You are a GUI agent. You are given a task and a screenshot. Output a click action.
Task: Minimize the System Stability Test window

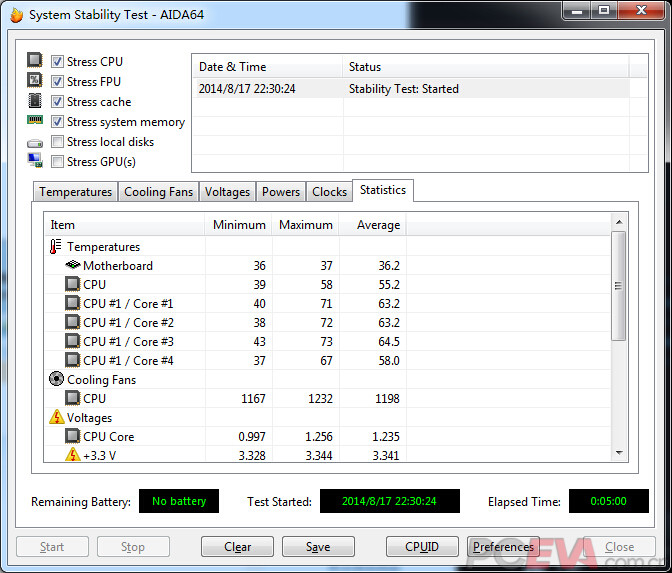(x=577, y=10)
